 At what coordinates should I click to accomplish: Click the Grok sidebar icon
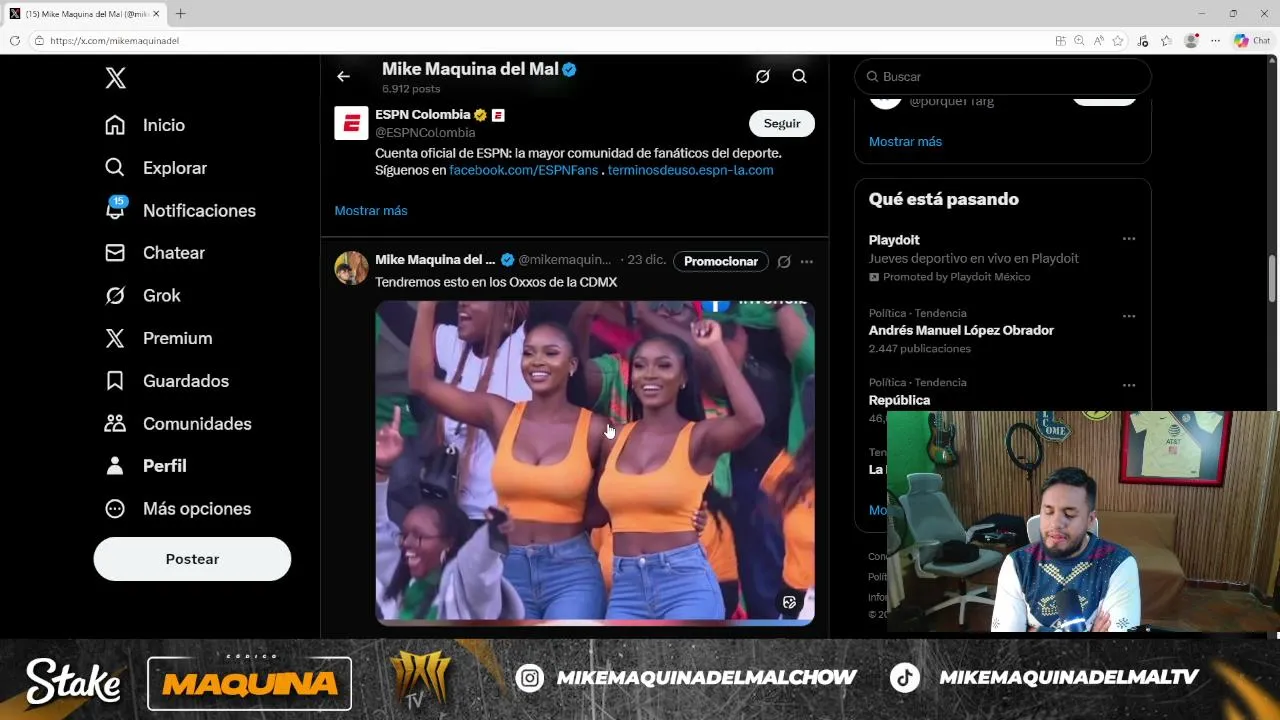coord(115,295)
